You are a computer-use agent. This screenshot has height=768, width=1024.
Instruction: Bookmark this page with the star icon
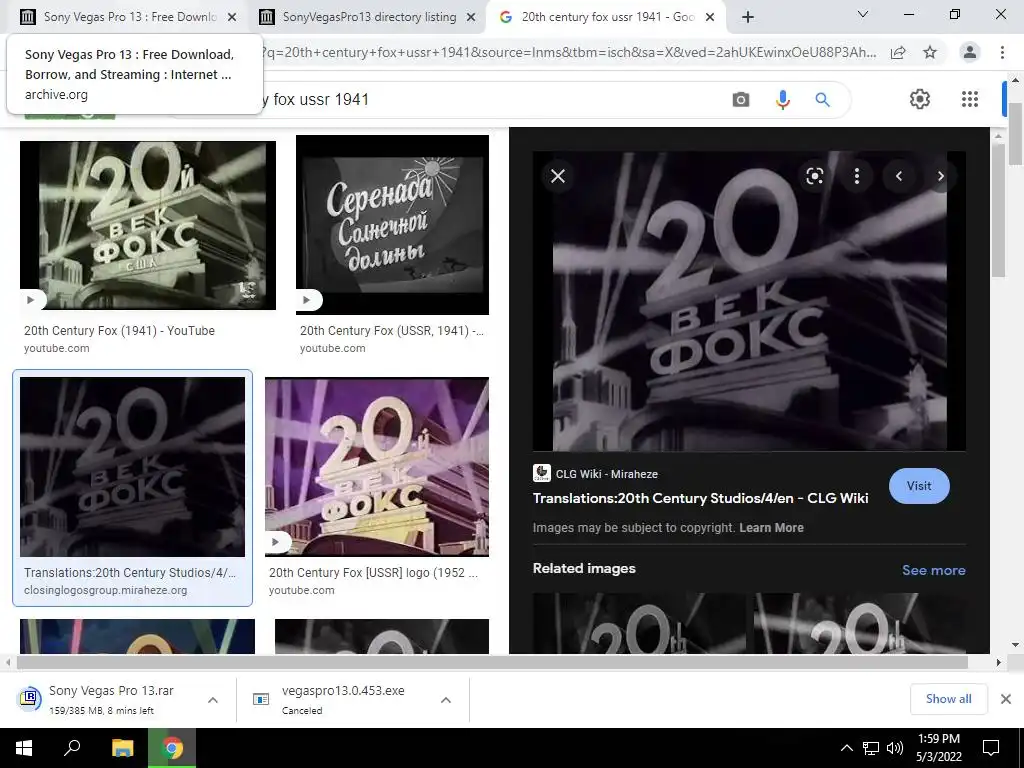930,52
